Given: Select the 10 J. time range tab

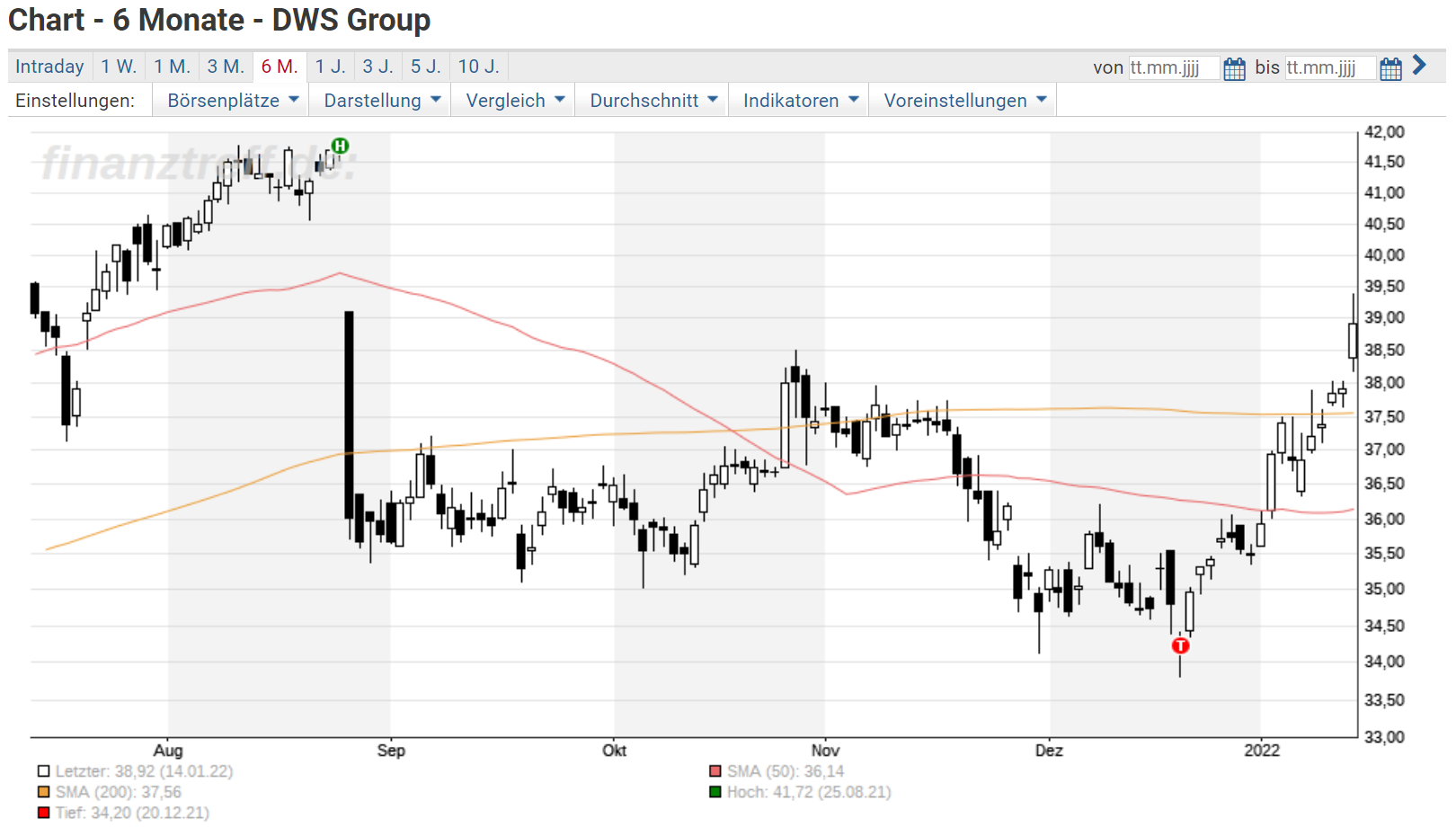Looking at the screenshot, I should tap(478, 67).
